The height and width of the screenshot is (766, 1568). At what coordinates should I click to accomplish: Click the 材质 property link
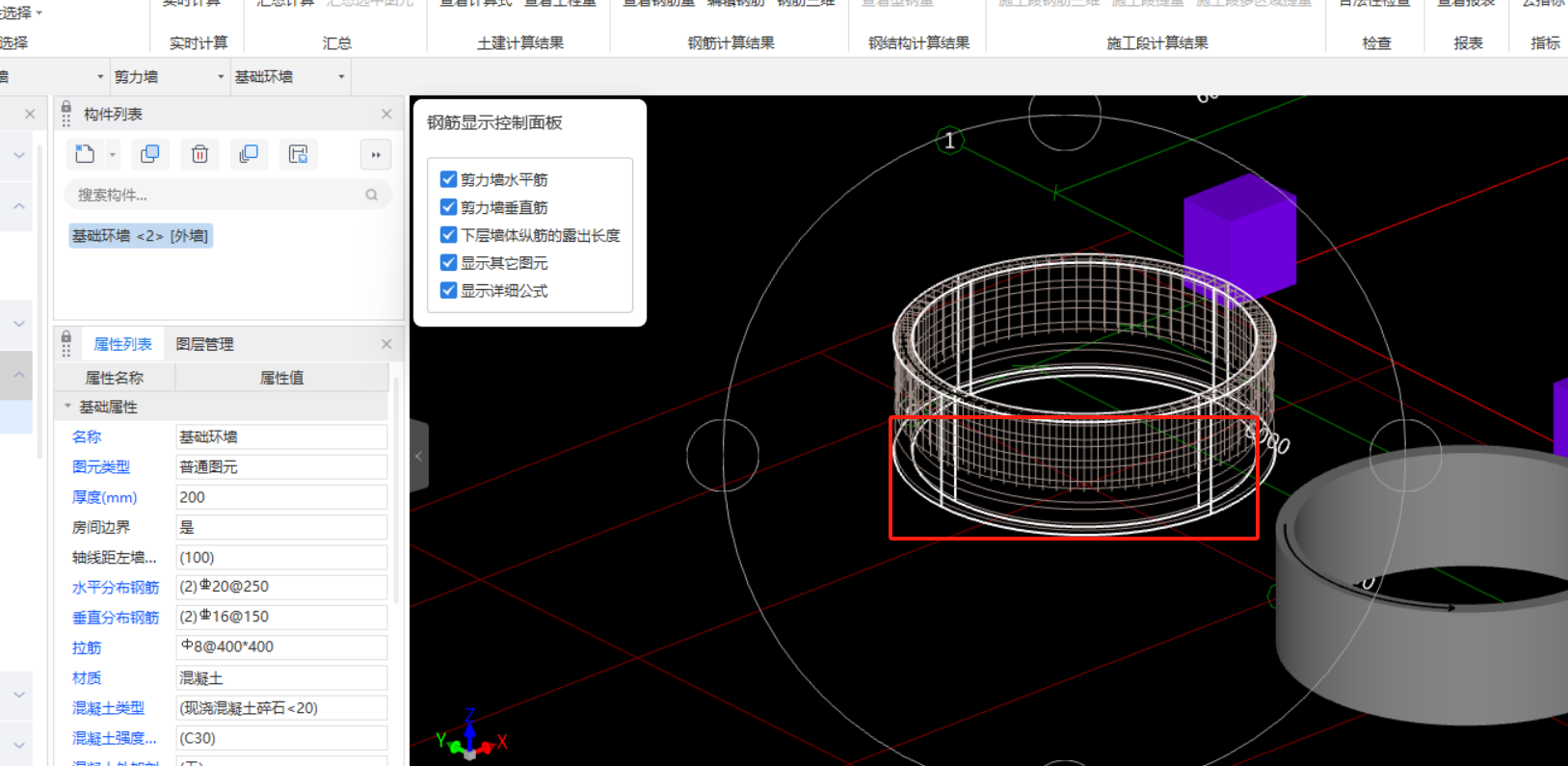pos(87,677)
